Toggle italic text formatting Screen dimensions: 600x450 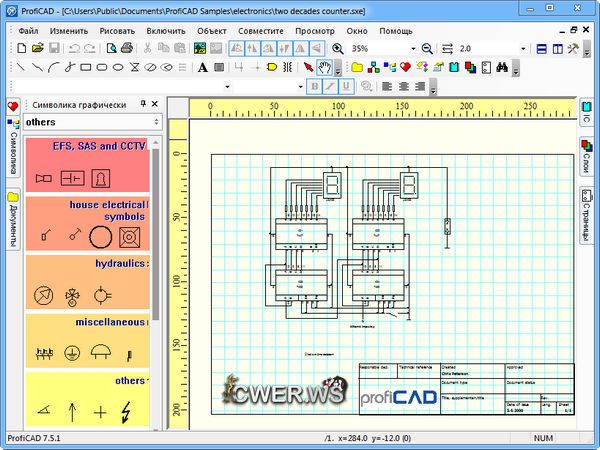(x=330, y=86)
